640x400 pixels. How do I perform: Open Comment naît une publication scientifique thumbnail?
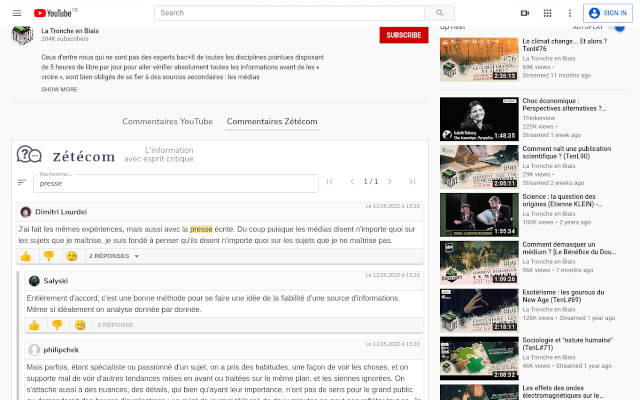click(x=479, y=167)
